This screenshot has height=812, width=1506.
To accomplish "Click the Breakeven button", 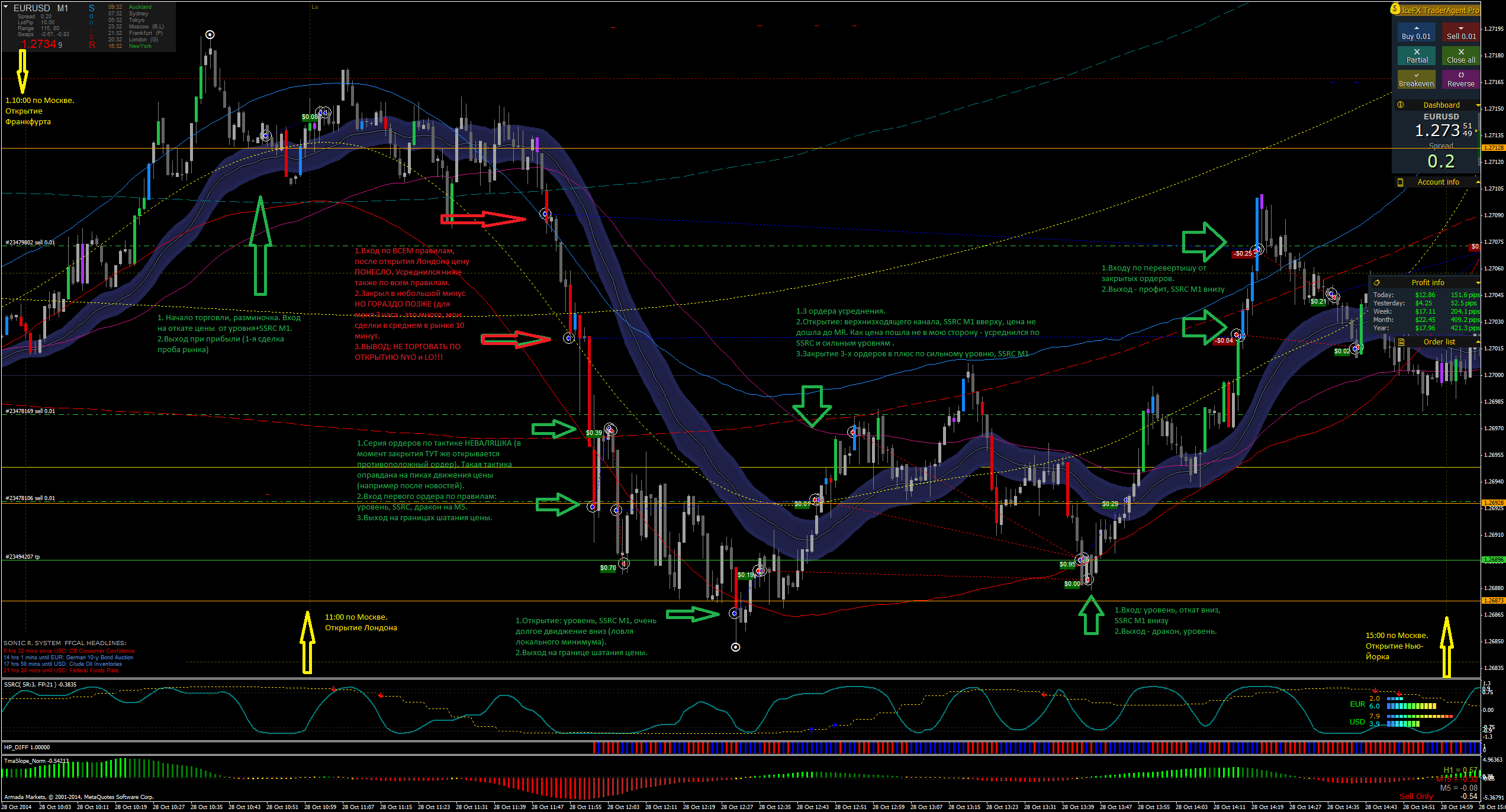I will 1416,80.
